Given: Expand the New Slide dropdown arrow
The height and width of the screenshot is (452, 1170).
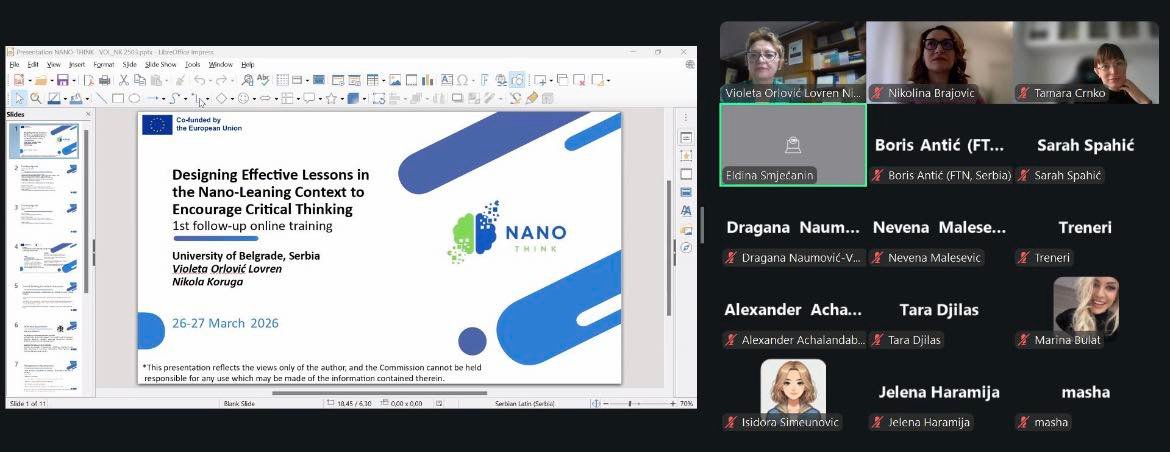Looking at the screenshot, I should (551, 81).
